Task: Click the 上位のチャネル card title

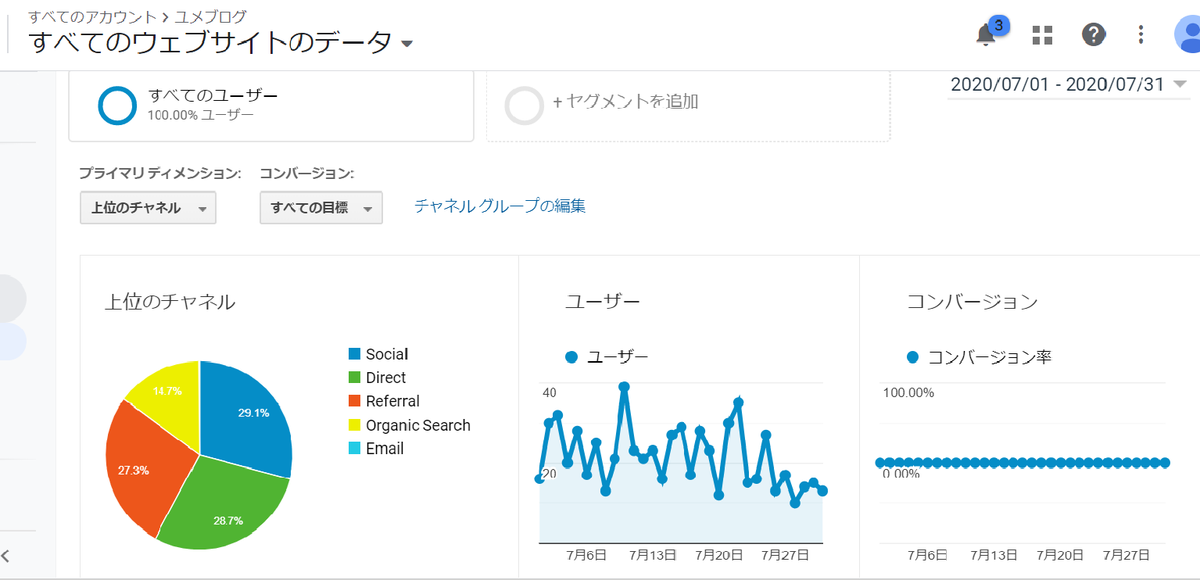Action: coord(170,301)
